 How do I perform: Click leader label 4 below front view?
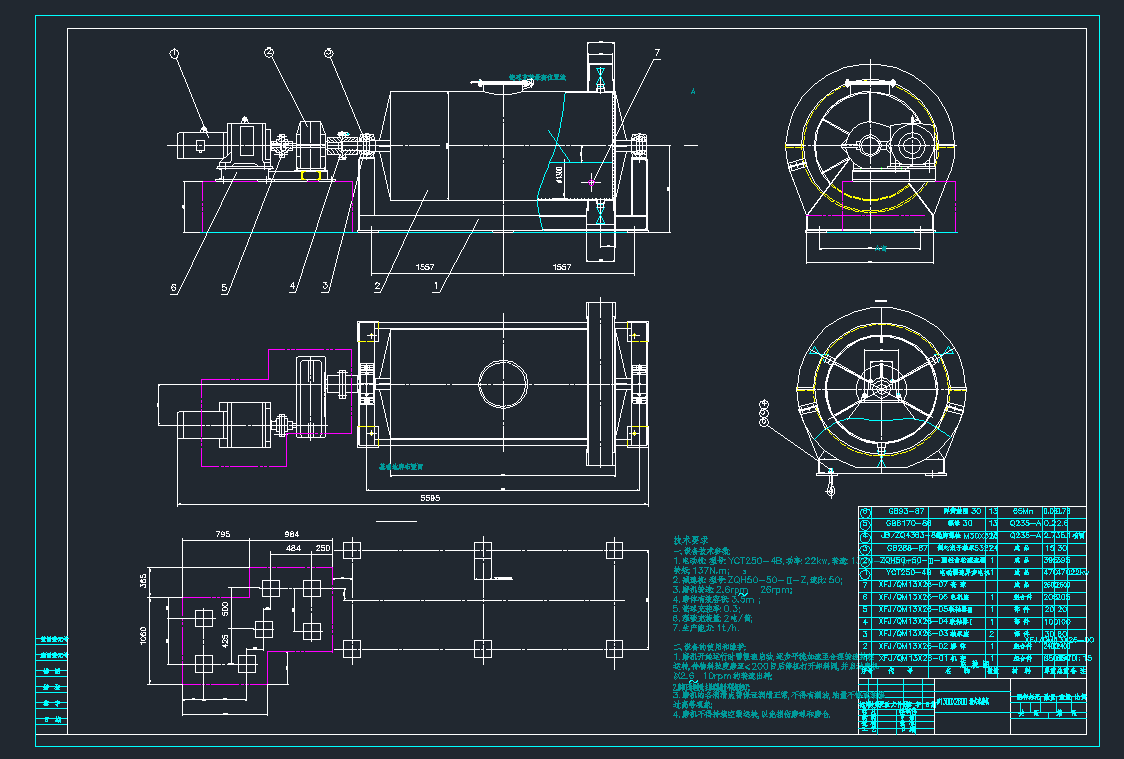point(292,287)
